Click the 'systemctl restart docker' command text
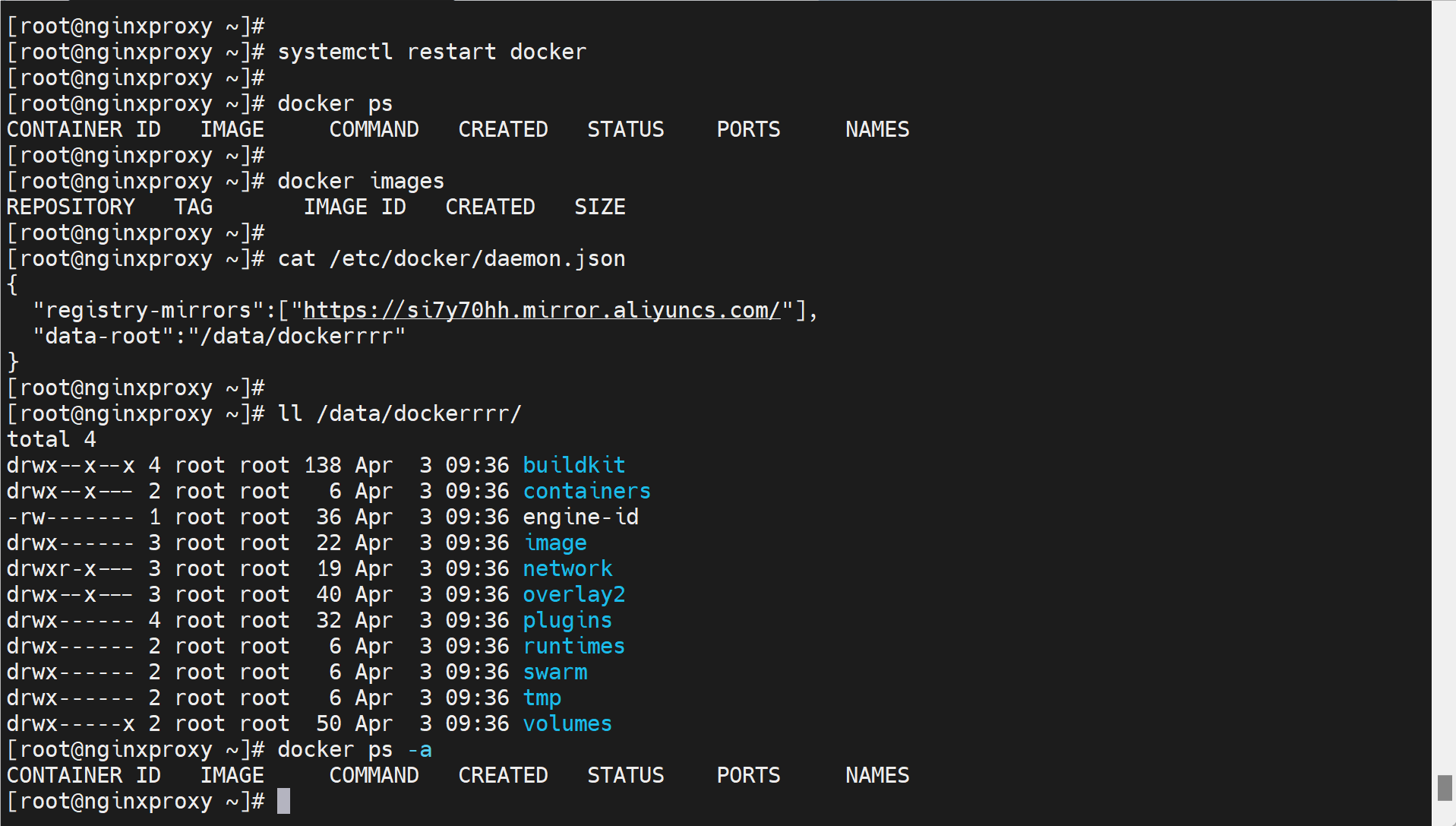Screen dimensions: 1456x826 pos(431,52)
